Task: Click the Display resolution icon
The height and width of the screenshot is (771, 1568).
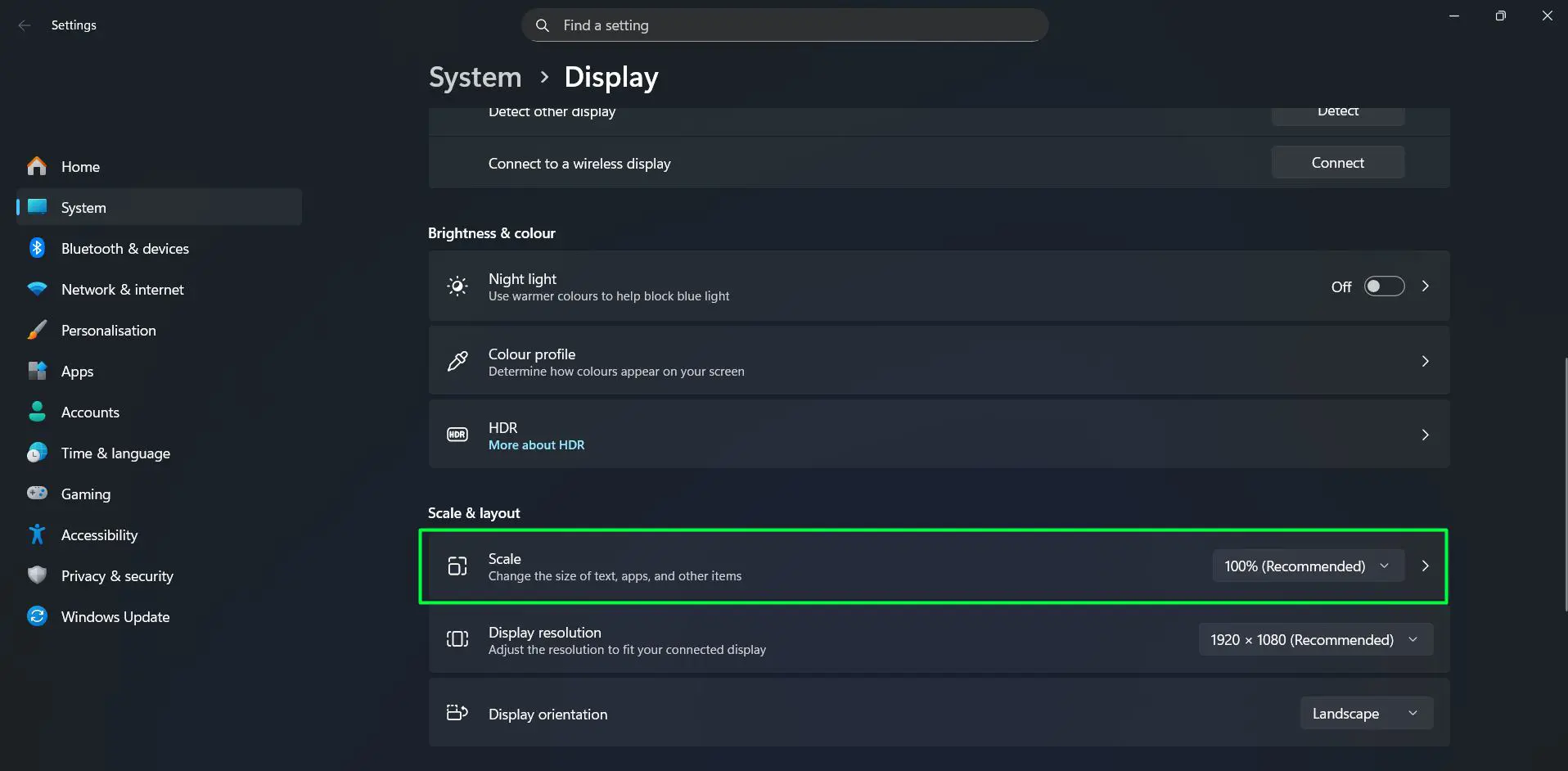Action: tap(457, 639)
